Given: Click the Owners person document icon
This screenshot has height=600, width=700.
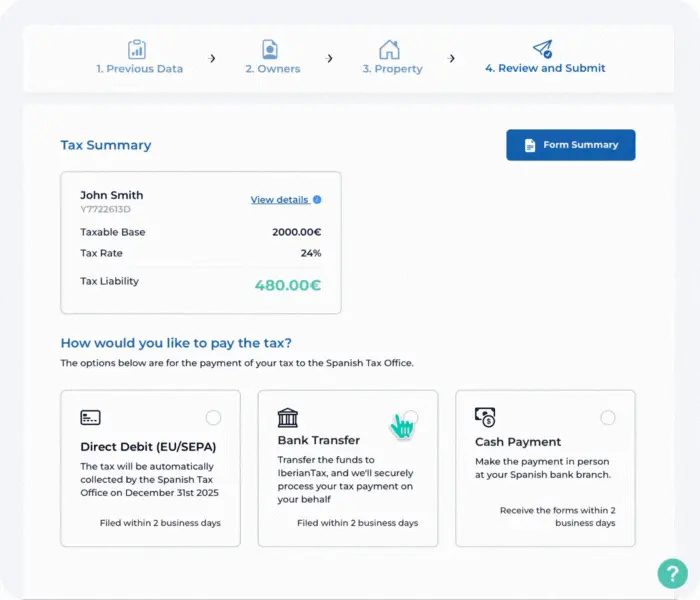Looking at the screenshot, I should (x=270, y=49).
